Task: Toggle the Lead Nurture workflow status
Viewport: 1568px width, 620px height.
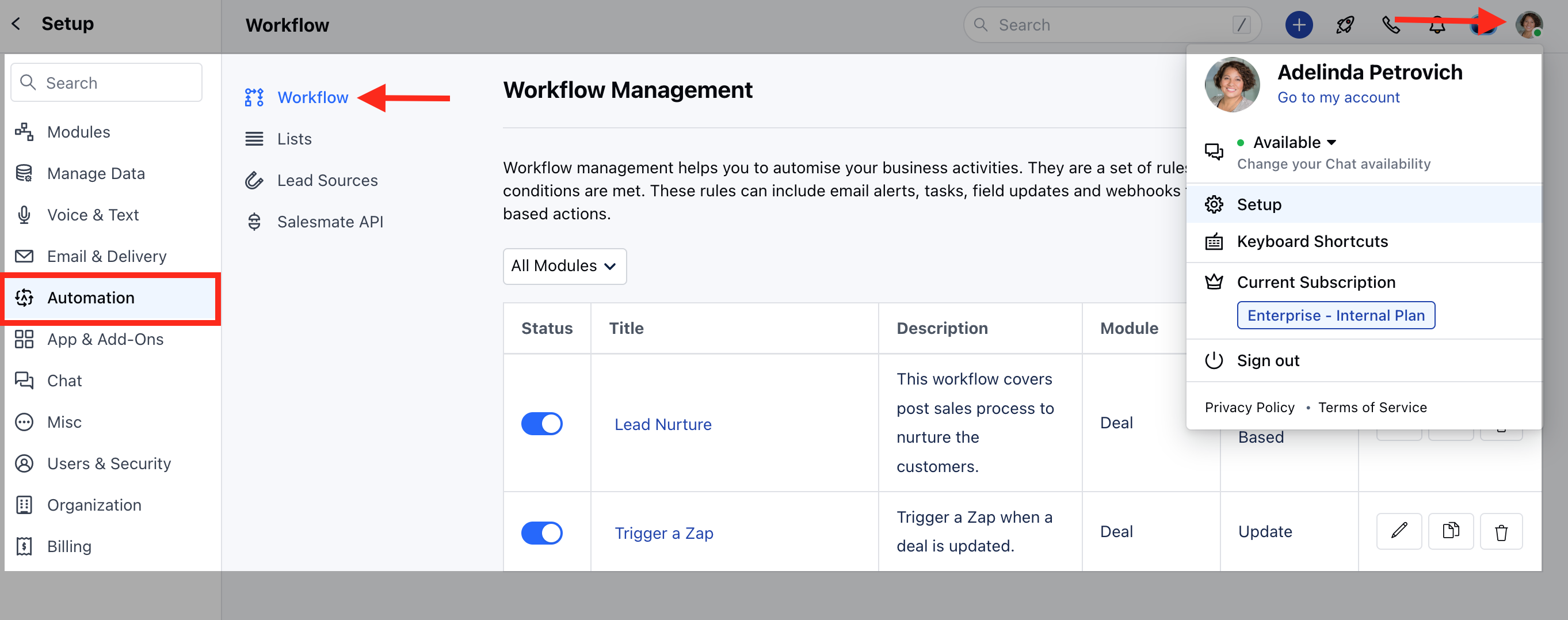Action: pyautogui.click(x=541, y=423)
